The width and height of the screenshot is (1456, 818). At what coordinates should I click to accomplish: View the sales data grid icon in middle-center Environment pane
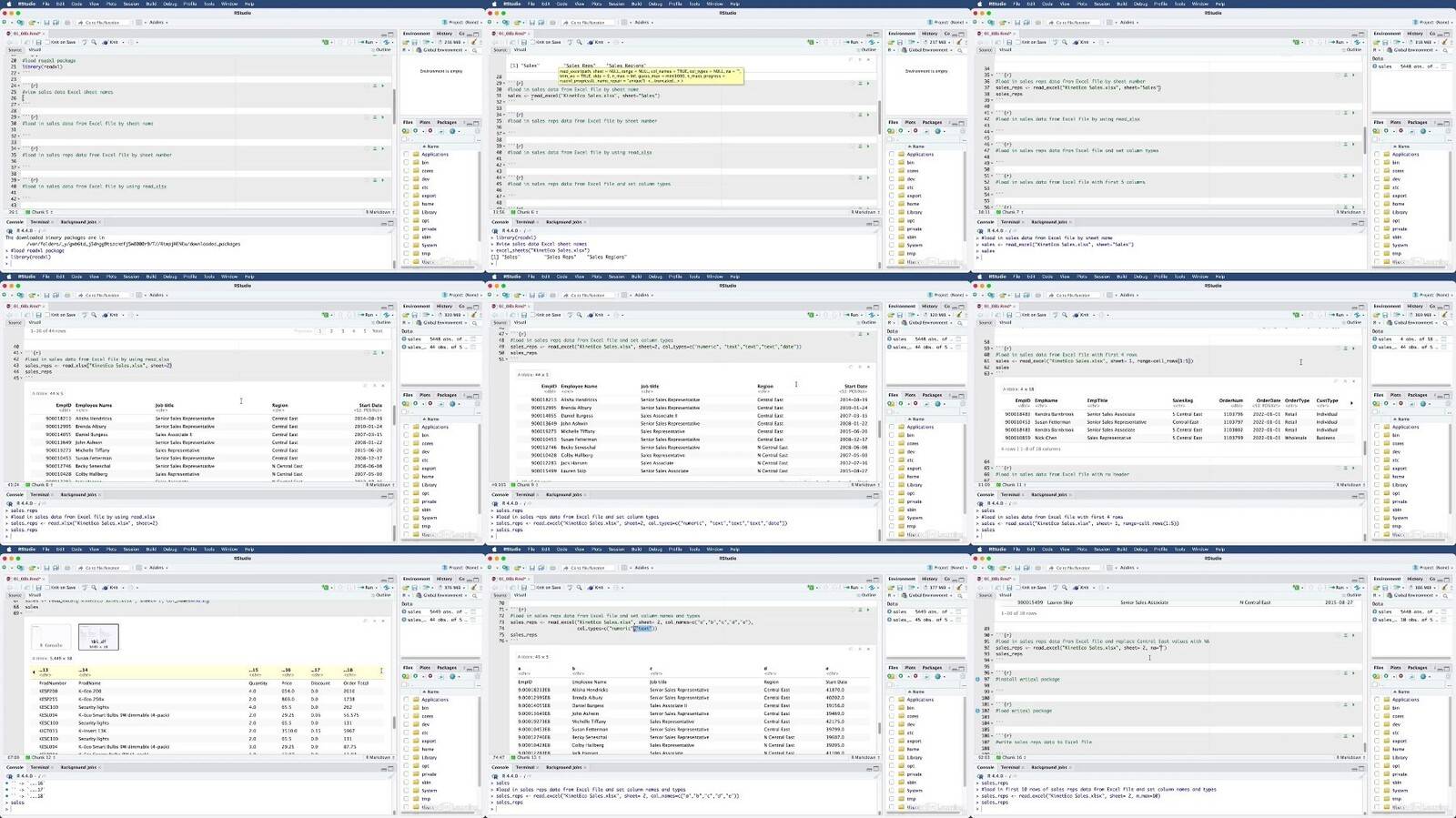(957, 338)
